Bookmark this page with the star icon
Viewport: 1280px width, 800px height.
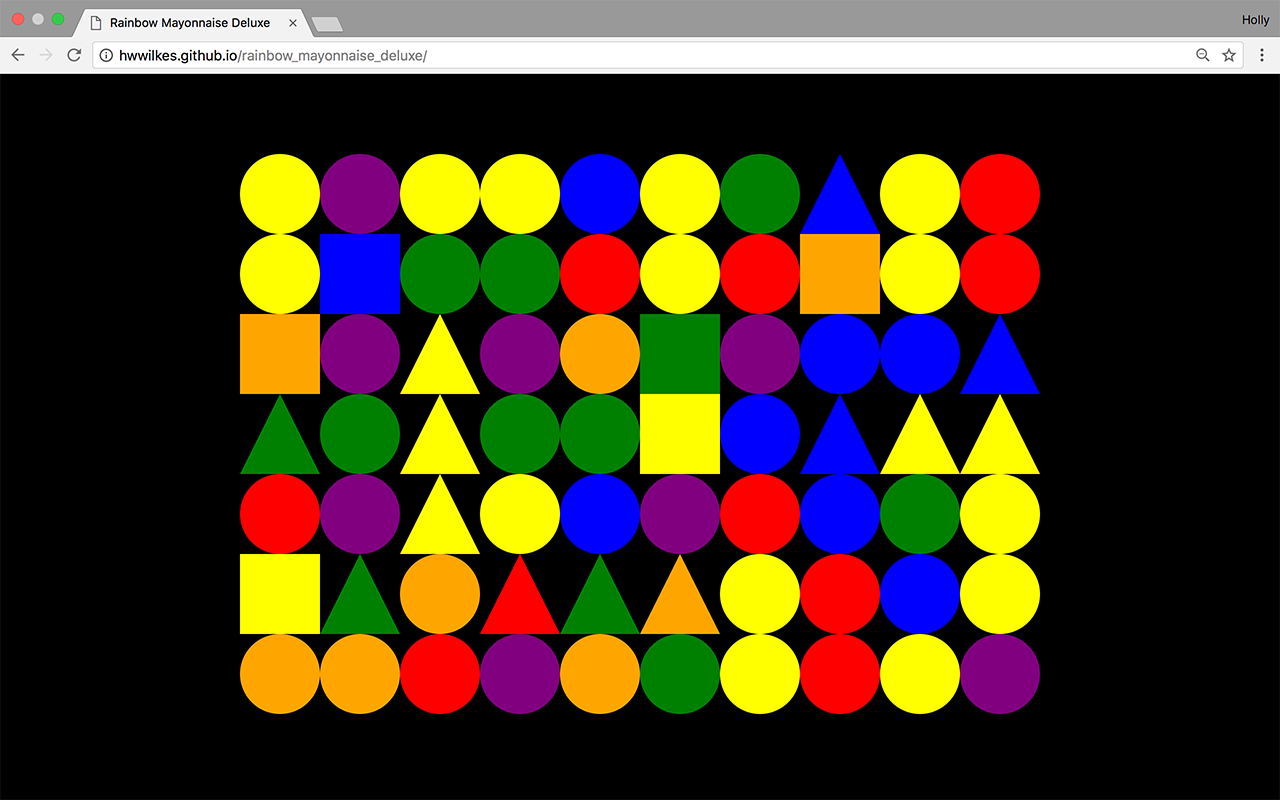click(1229, 55)
